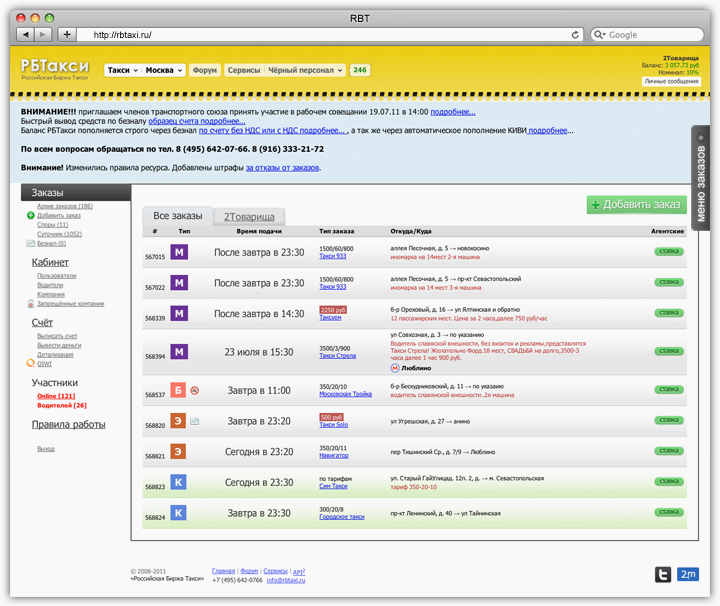Open the search magnifier icon in Google field

pos(599,34)
